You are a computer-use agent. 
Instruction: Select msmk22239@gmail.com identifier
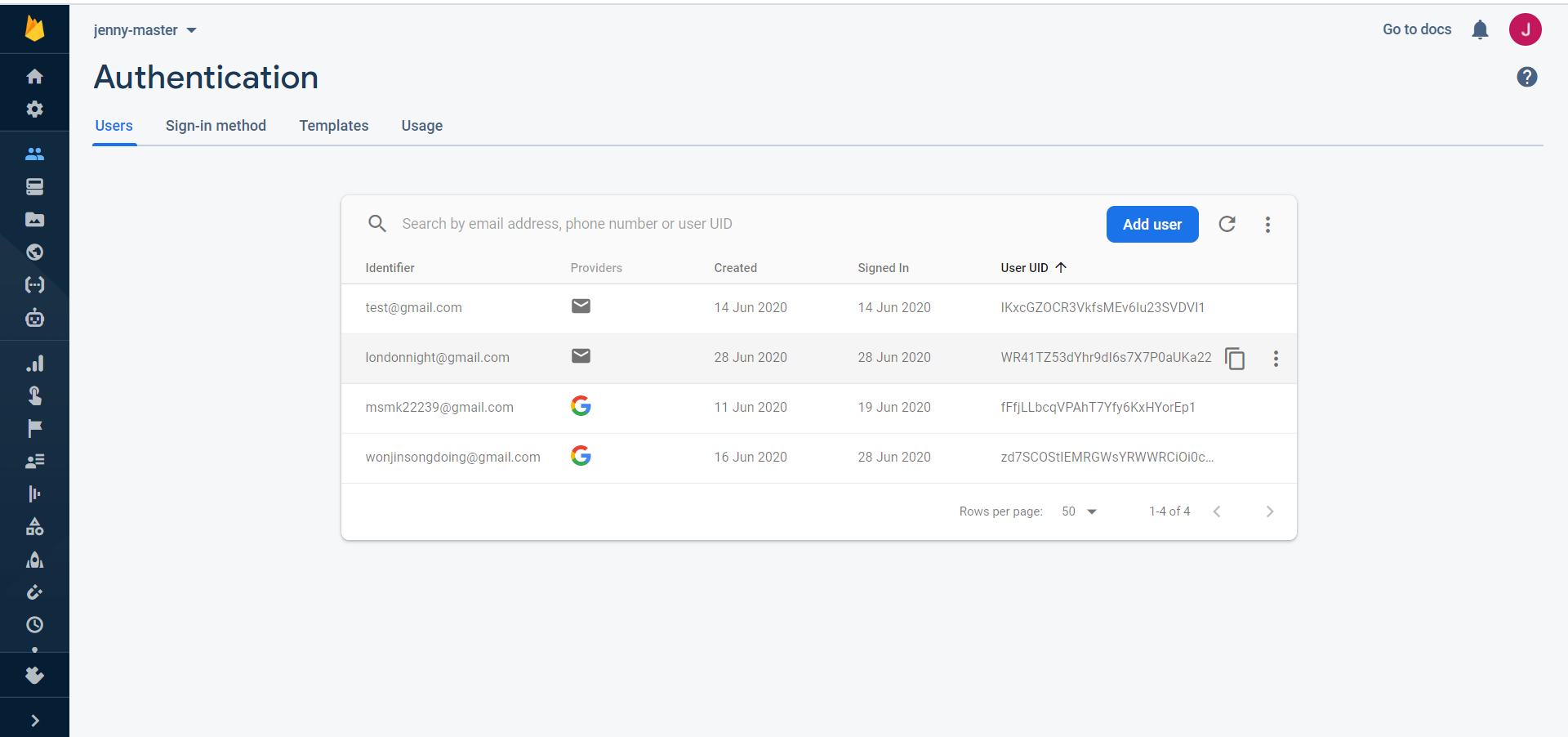439,407
